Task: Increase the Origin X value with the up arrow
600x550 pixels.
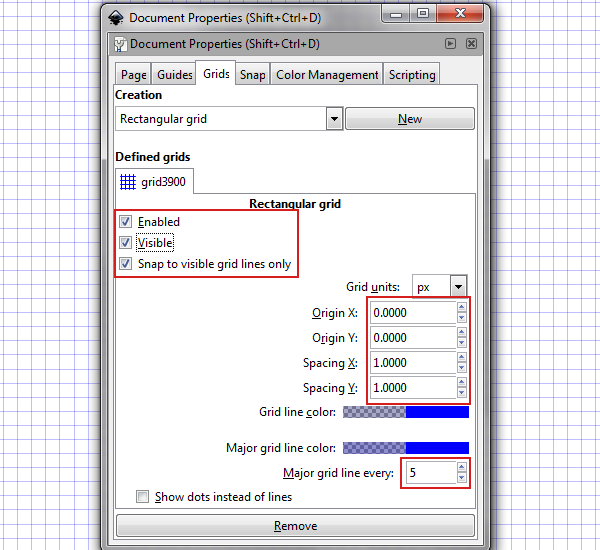Action: tap(461, 308)
